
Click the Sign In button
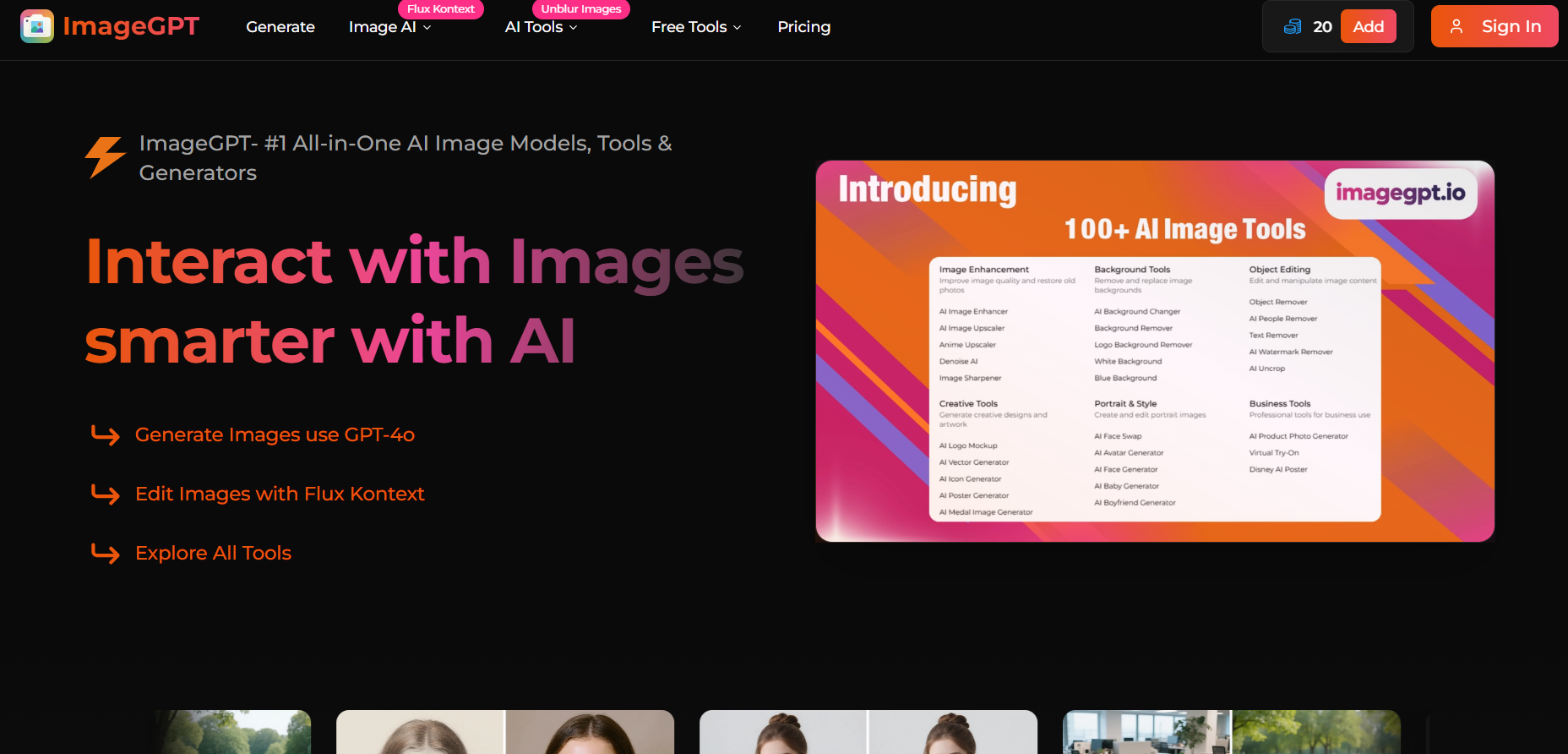click(1494, 26)
